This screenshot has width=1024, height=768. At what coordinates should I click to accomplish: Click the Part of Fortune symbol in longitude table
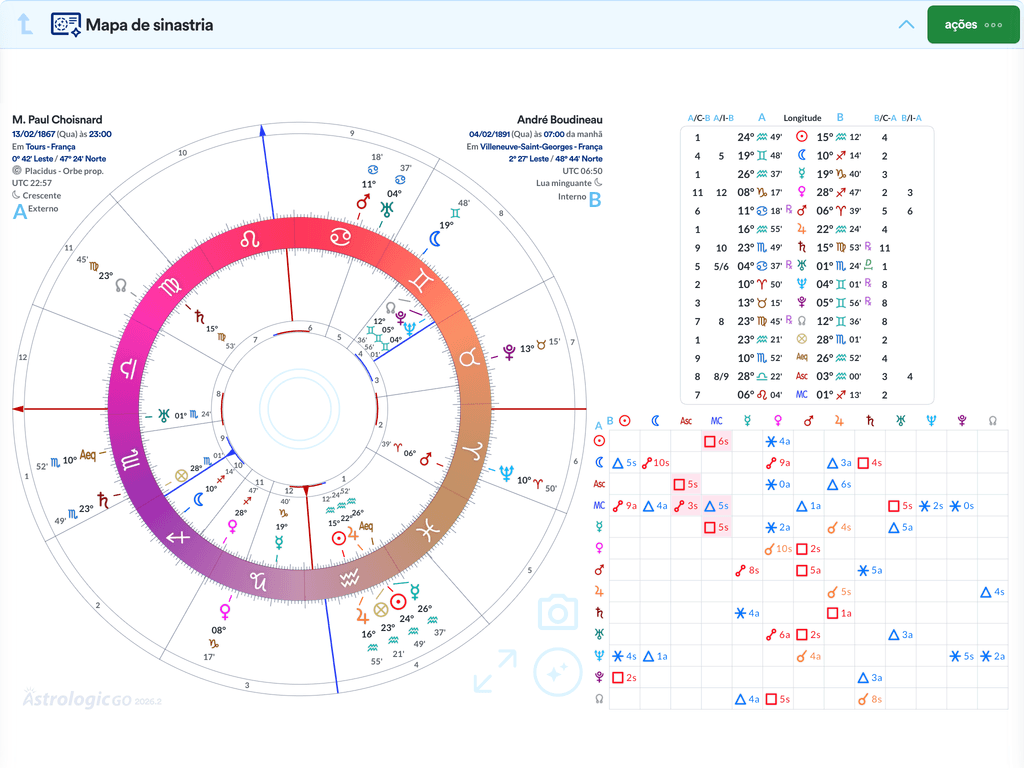801,340
